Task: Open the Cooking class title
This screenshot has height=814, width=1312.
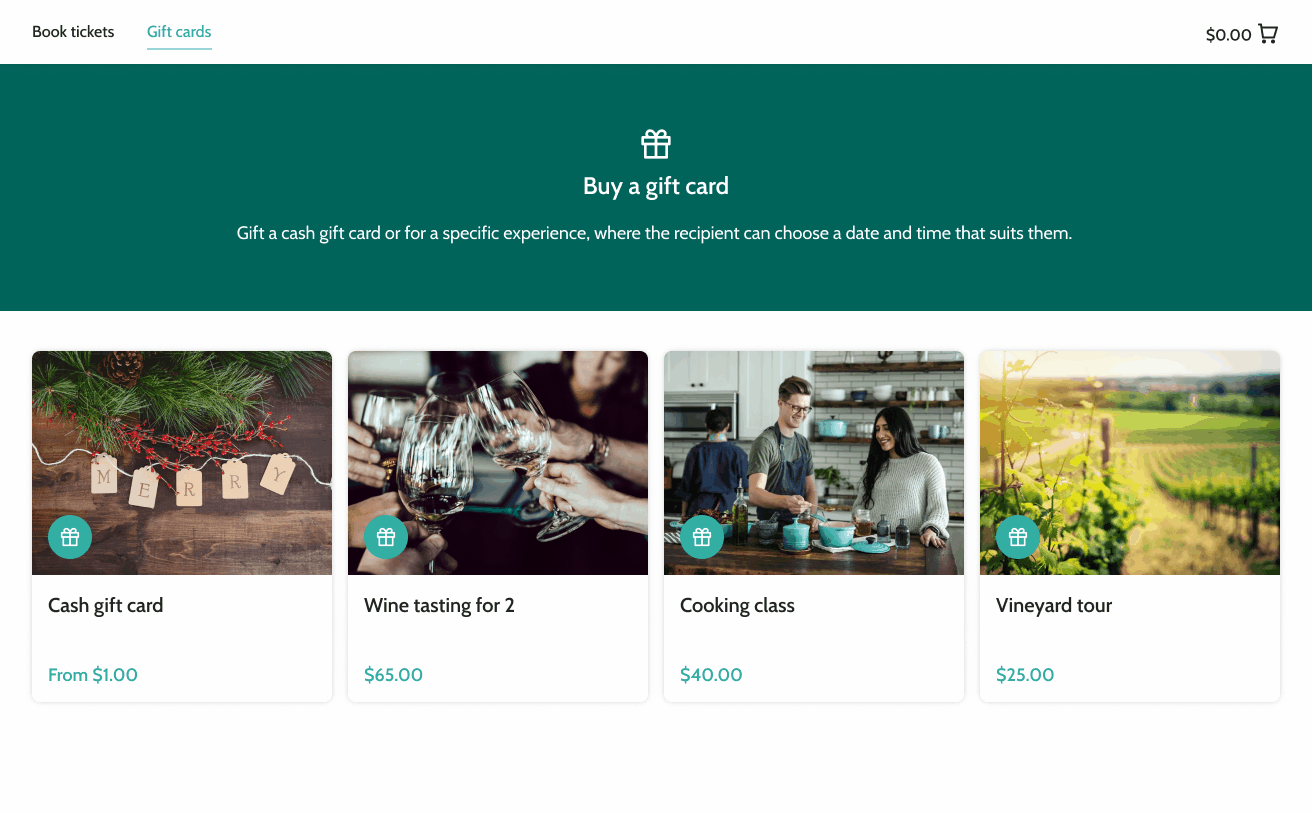Action: [x=737, y=605]
